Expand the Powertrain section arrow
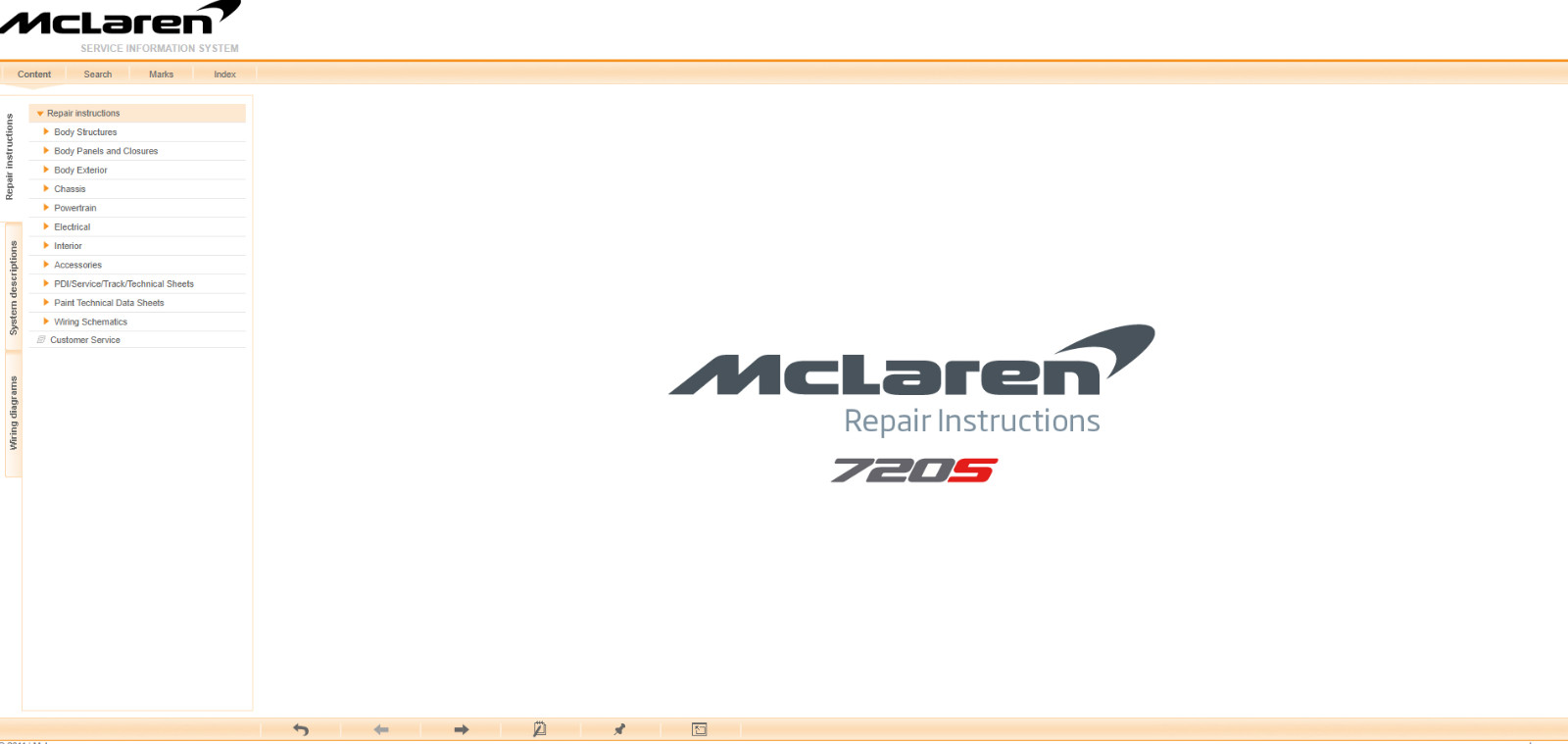This screenshot has height=744, width=1568. [x=46, y=208]
